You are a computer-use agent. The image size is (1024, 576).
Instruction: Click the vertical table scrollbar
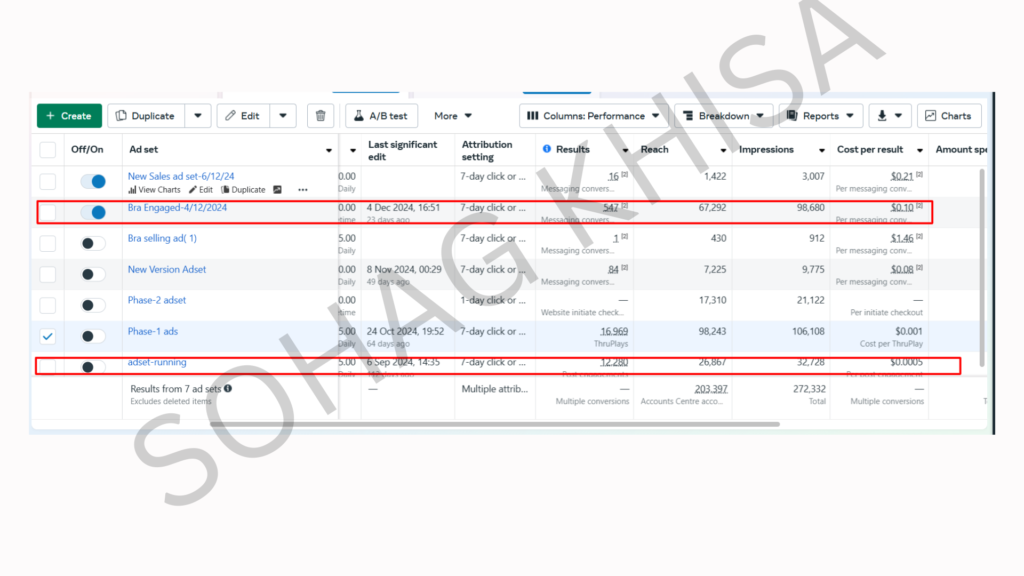(x=982, y=268)
